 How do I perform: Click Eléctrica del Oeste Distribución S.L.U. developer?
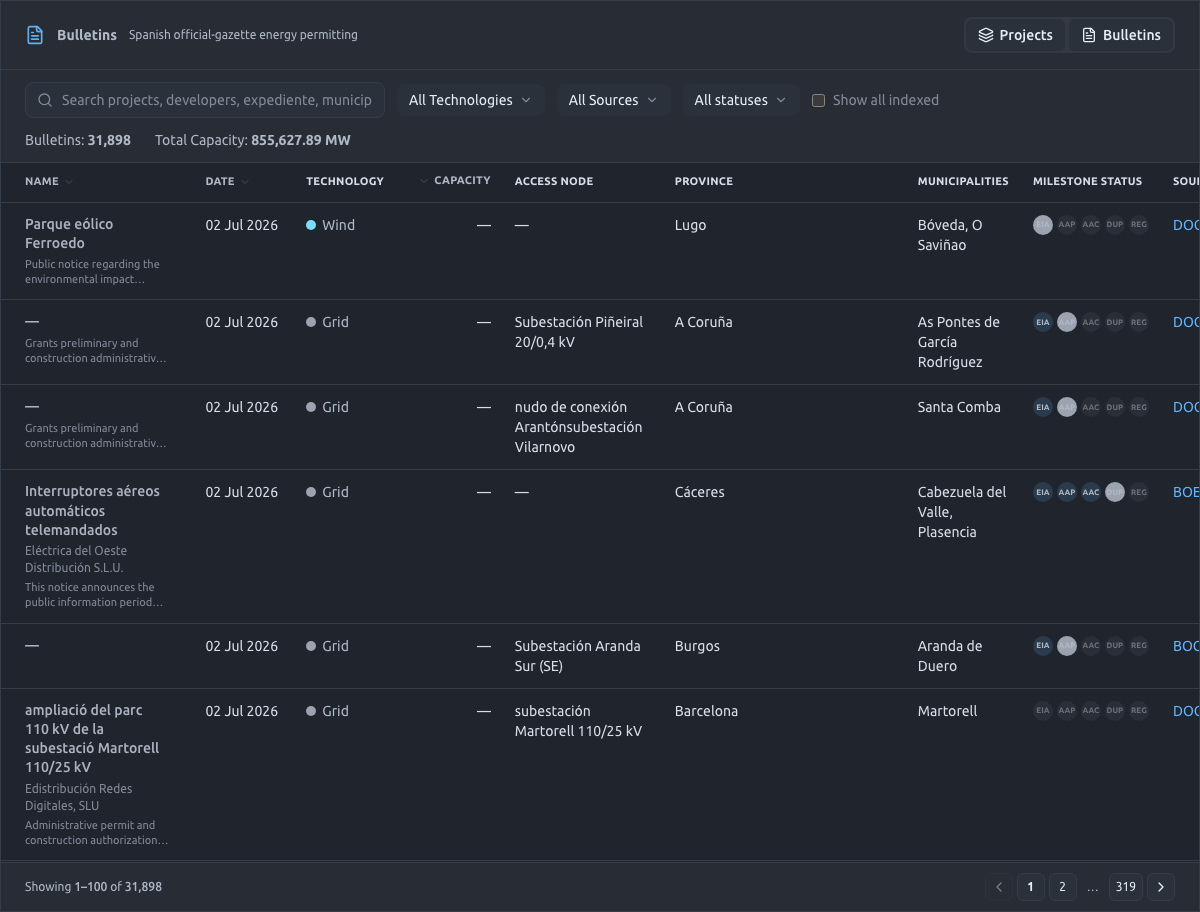click(x=76, y=559)
